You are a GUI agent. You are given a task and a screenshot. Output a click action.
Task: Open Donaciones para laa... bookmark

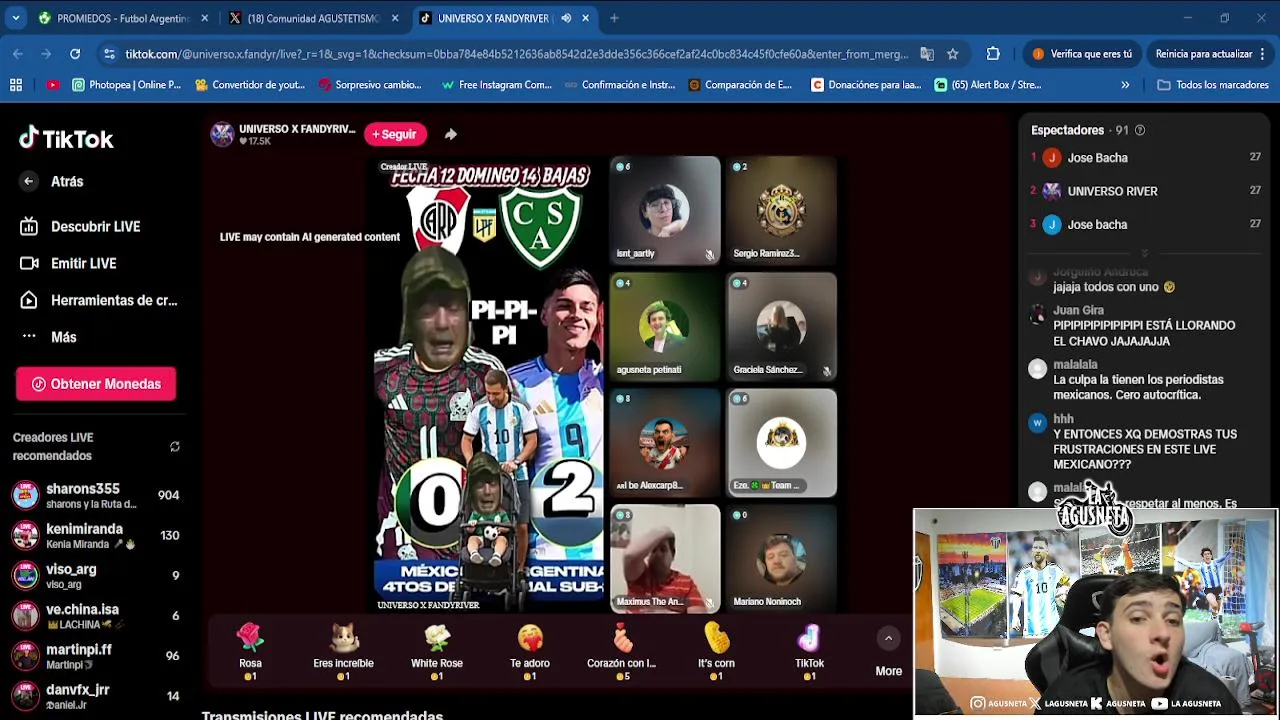[866, 85]
